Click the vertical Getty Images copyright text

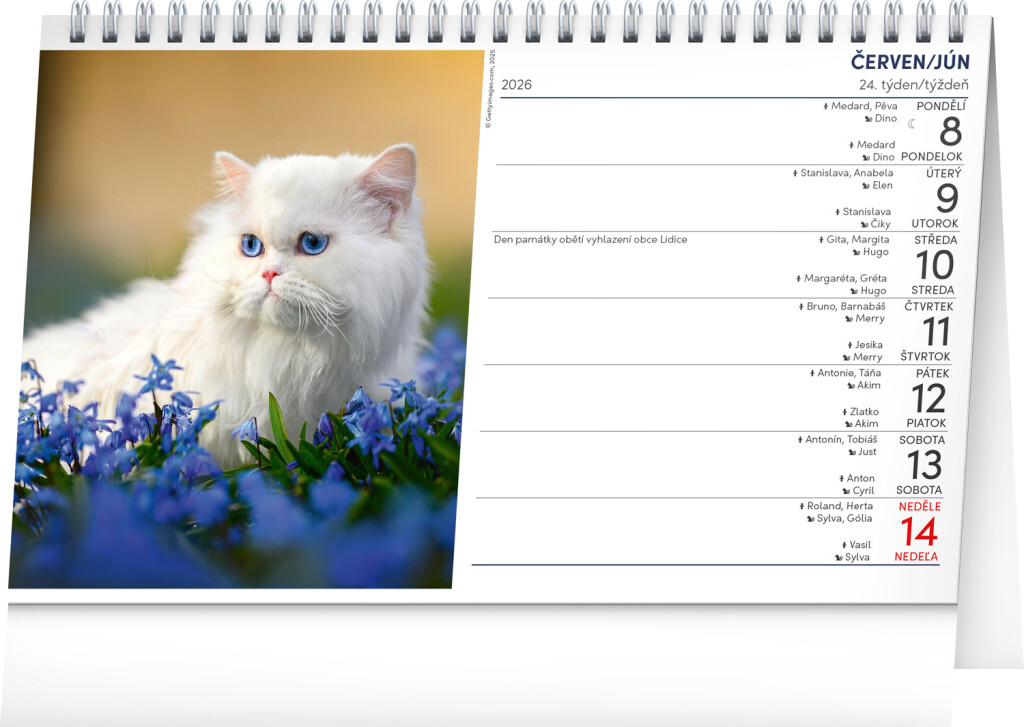click(x=490, y=102)
